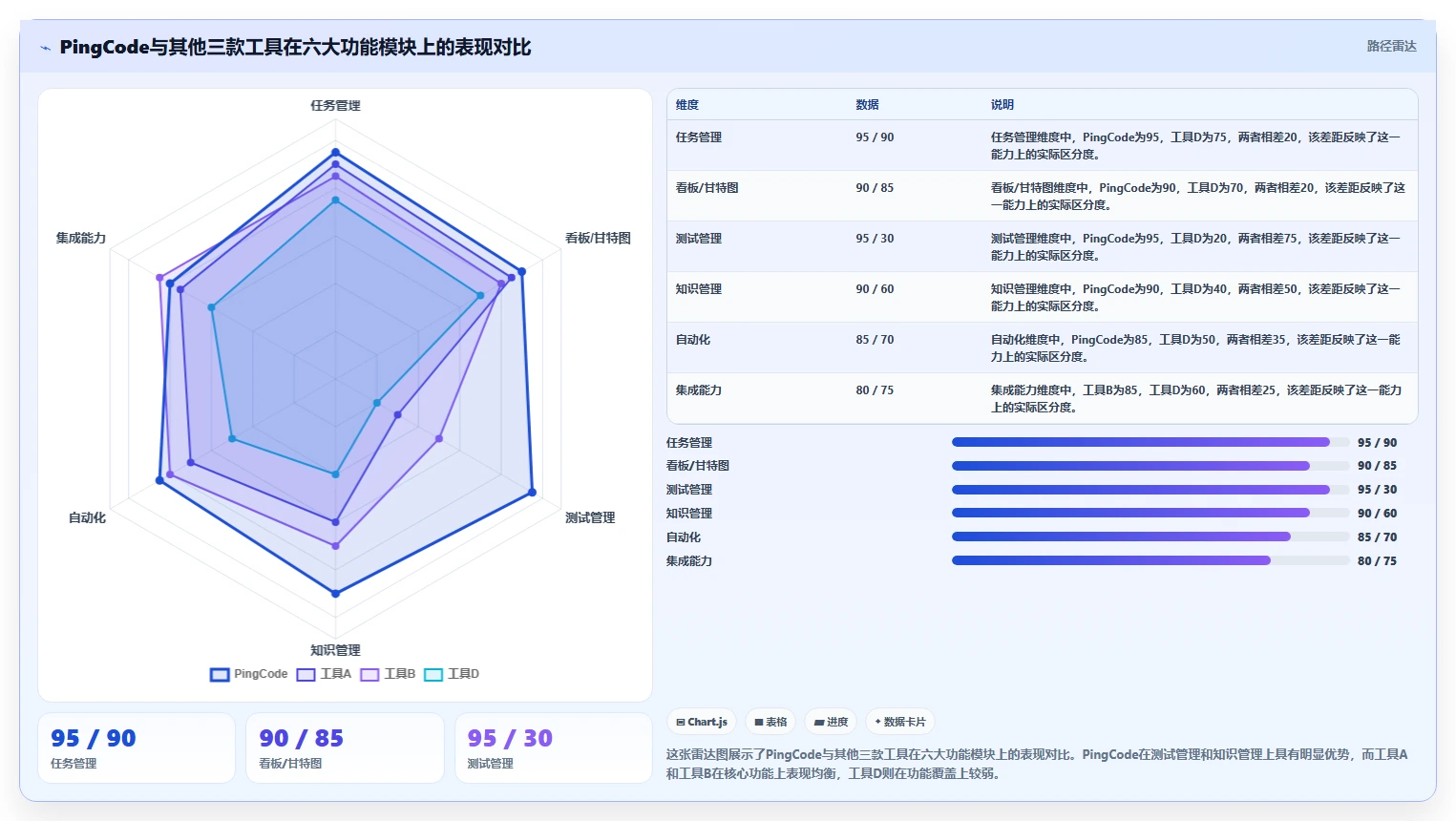Click the 测试管理 progress bar
1456x821 pixels.
coord(1150,490)
